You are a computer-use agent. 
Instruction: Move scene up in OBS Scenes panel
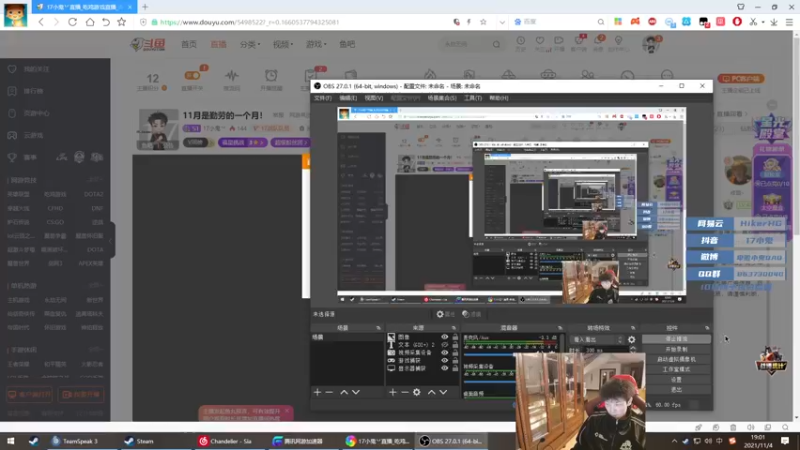point(344,392)
